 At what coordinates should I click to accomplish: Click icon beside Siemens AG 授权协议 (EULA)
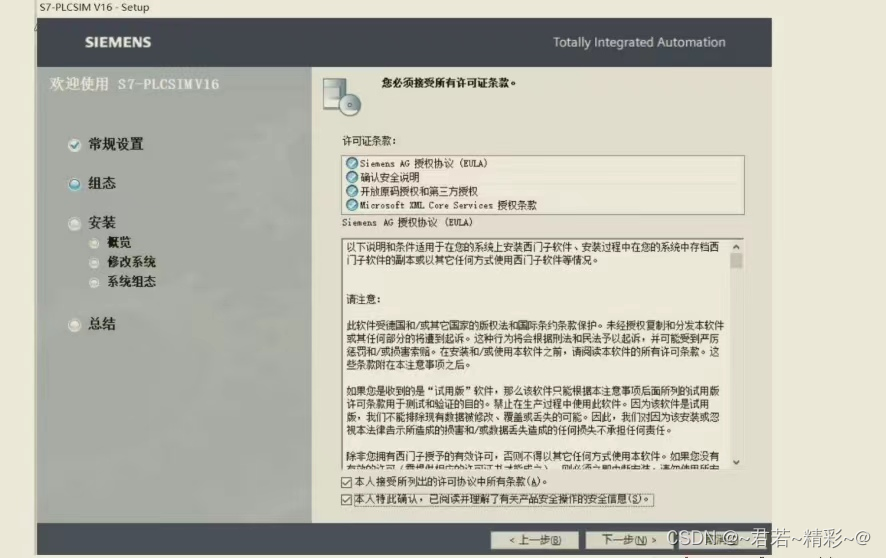pyautogui.click(x=352, y=163)
